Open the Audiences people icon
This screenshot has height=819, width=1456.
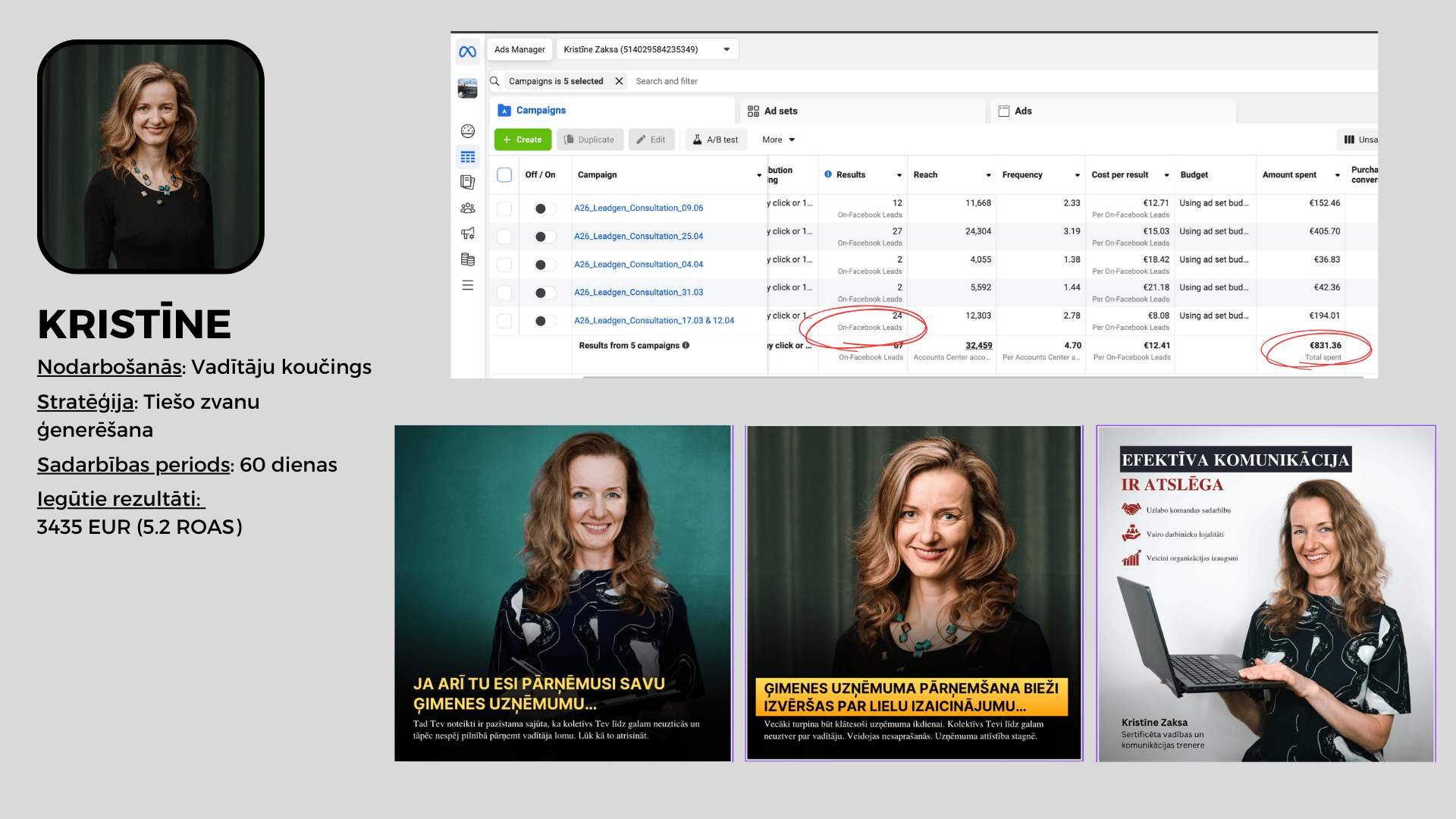(468, 208)
